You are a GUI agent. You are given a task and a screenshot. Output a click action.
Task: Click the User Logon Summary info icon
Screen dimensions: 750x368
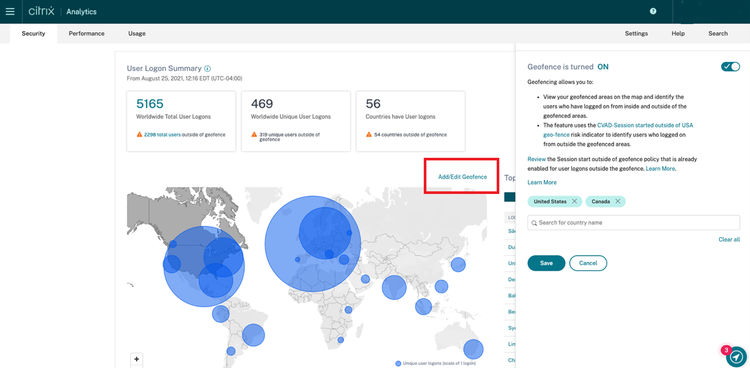click(x=208, y=68)
